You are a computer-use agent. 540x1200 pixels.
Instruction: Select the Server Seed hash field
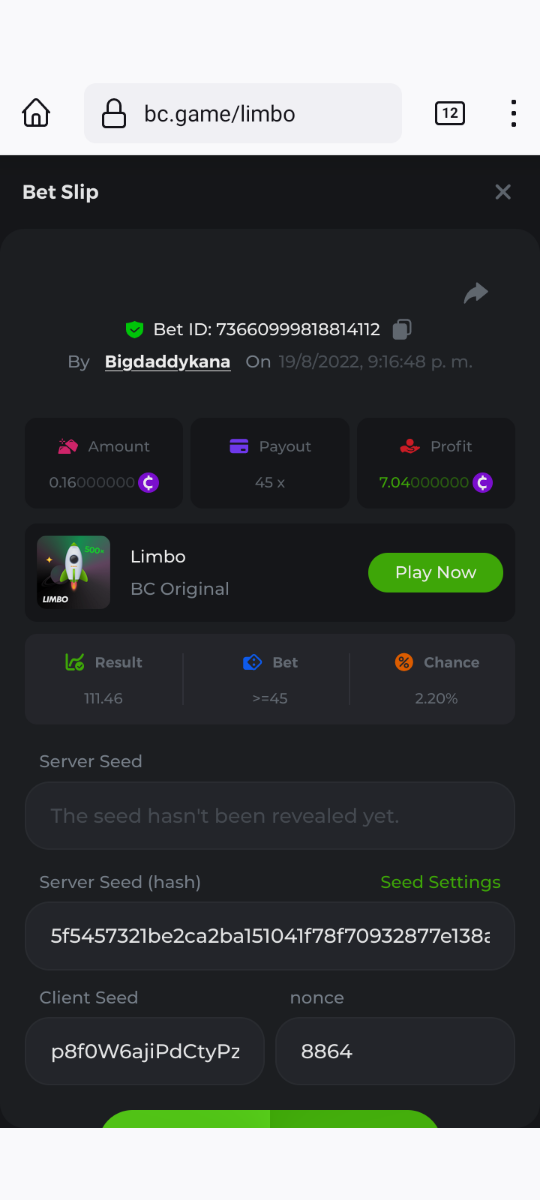[270, 936]
